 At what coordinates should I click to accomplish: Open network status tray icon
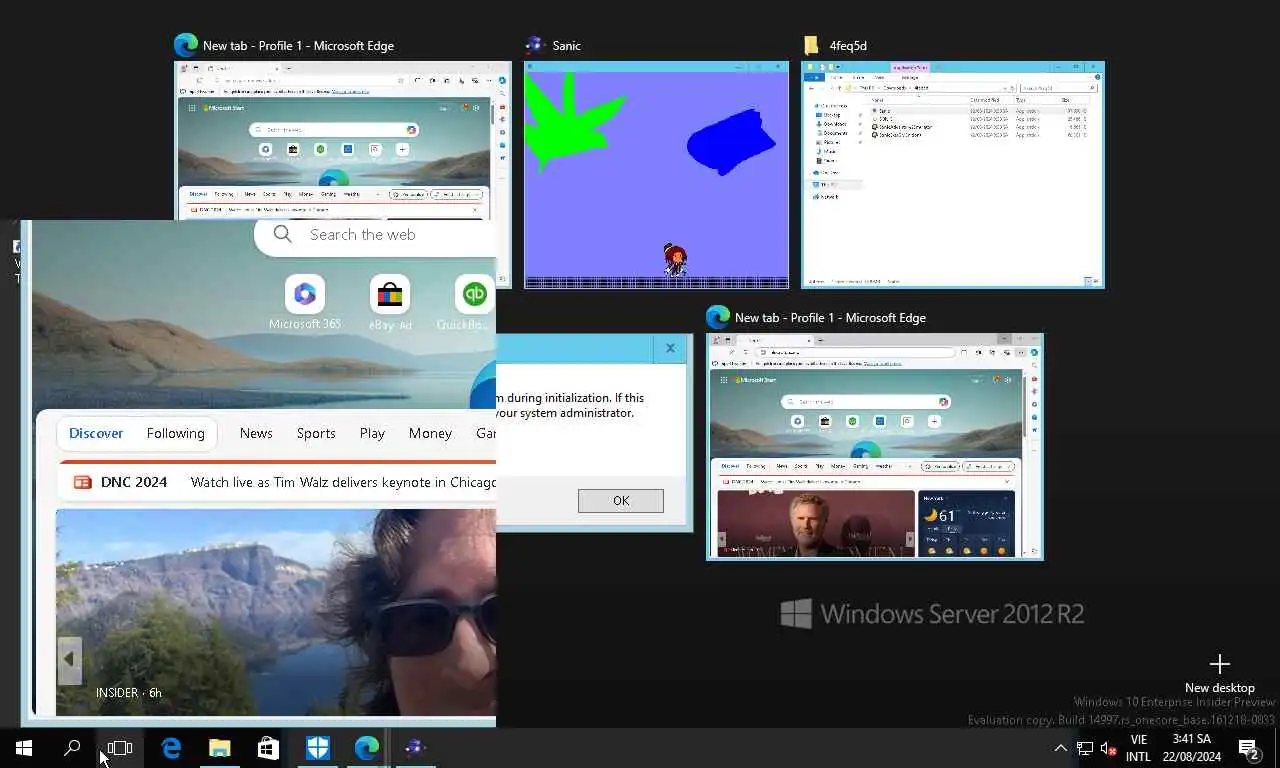pyautogui.click(x=1085, y=748)
